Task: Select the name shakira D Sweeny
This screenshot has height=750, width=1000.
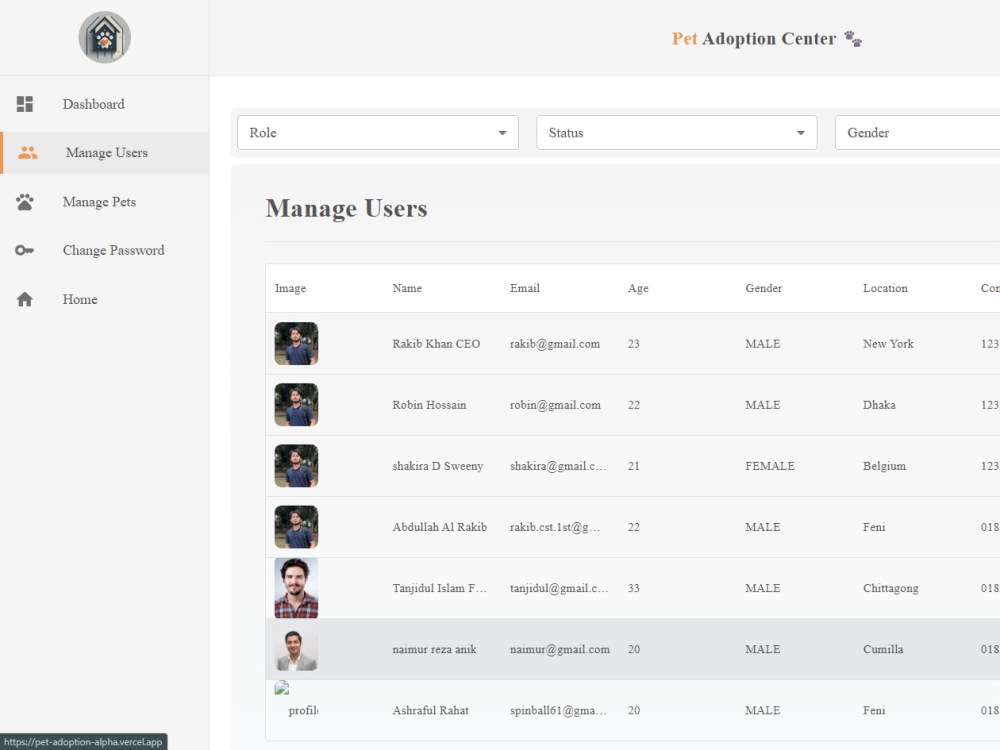Action: pos(438,466)
